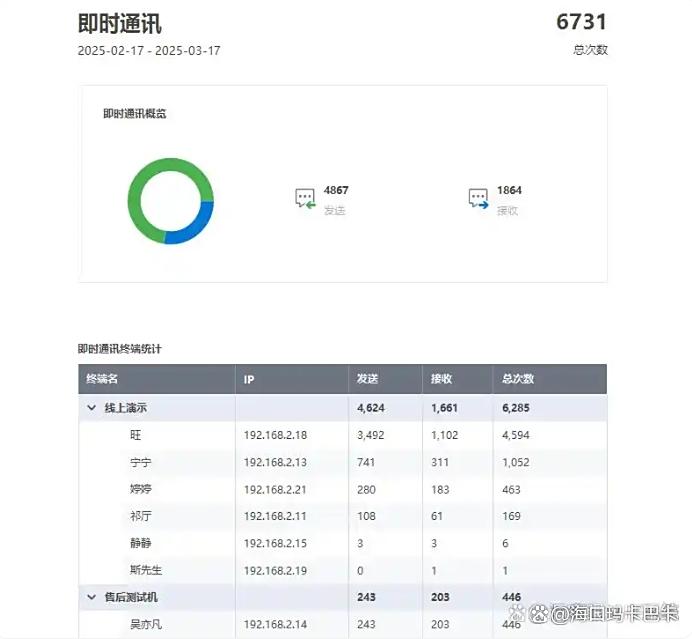Sort by 总次数 column header
This screenshot has height=639, width=692.
(x=518, y=379)
